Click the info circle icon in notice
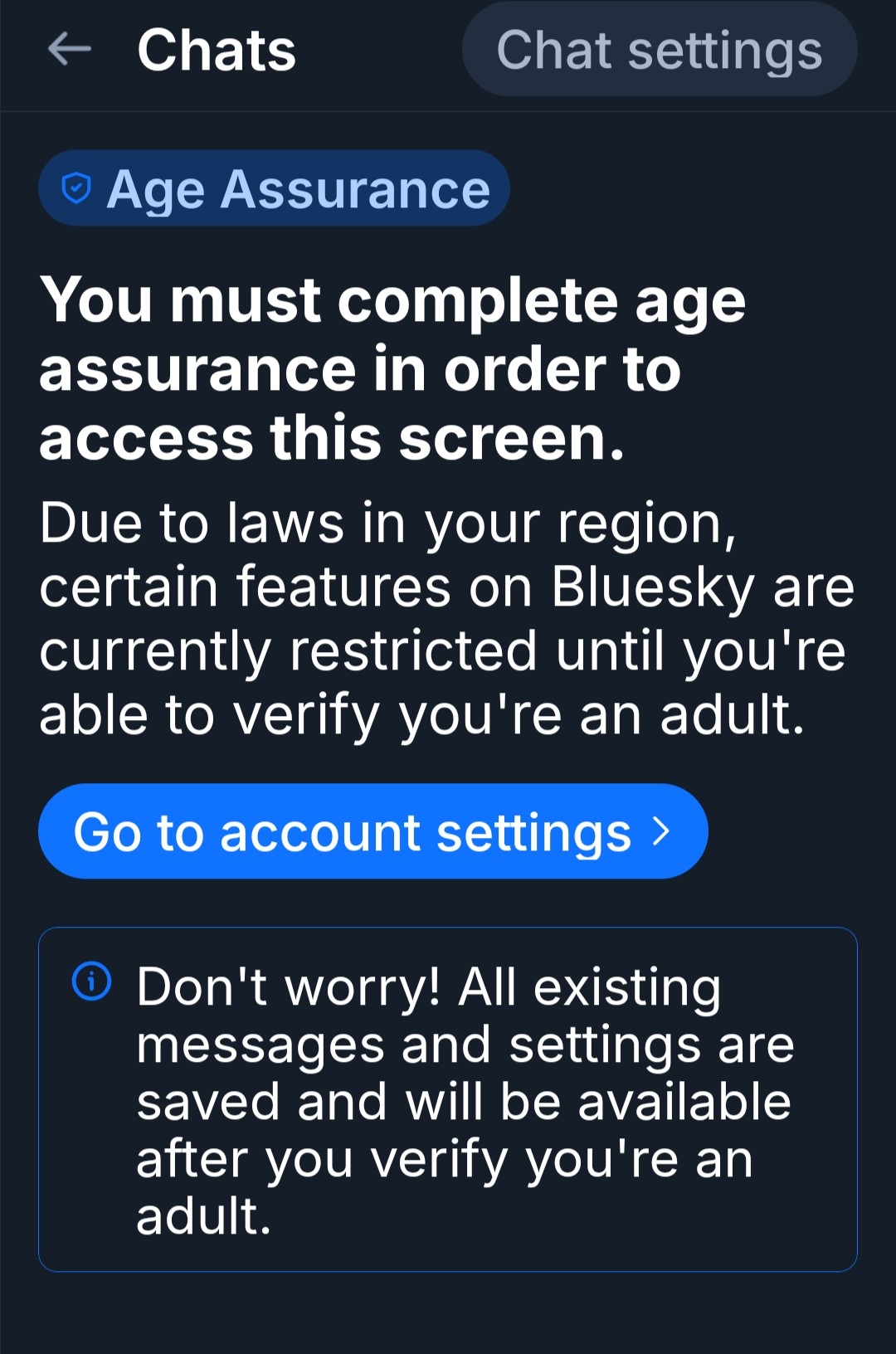The width and height of the screenshot is (896, 1354). point(91,981)
